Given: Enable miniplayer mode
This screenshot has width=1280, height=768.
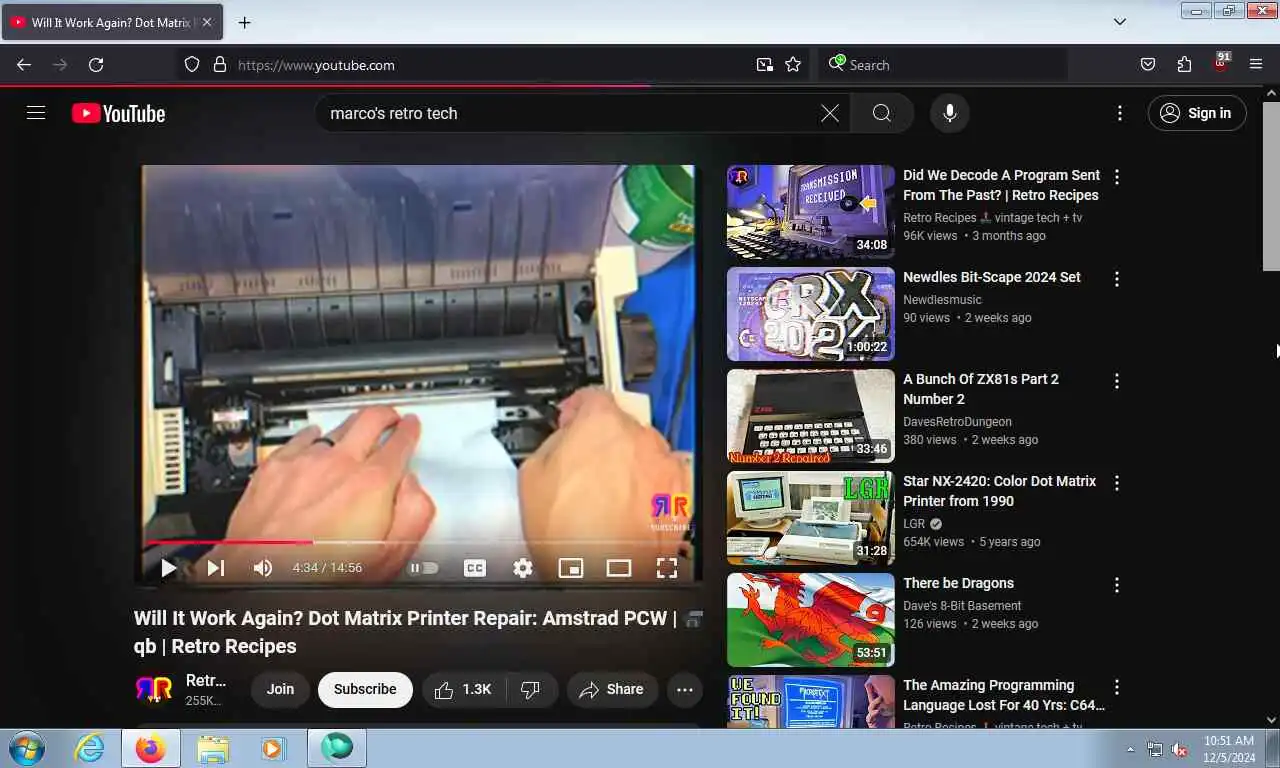Looking at the screenshot, I should click(571, 568).
